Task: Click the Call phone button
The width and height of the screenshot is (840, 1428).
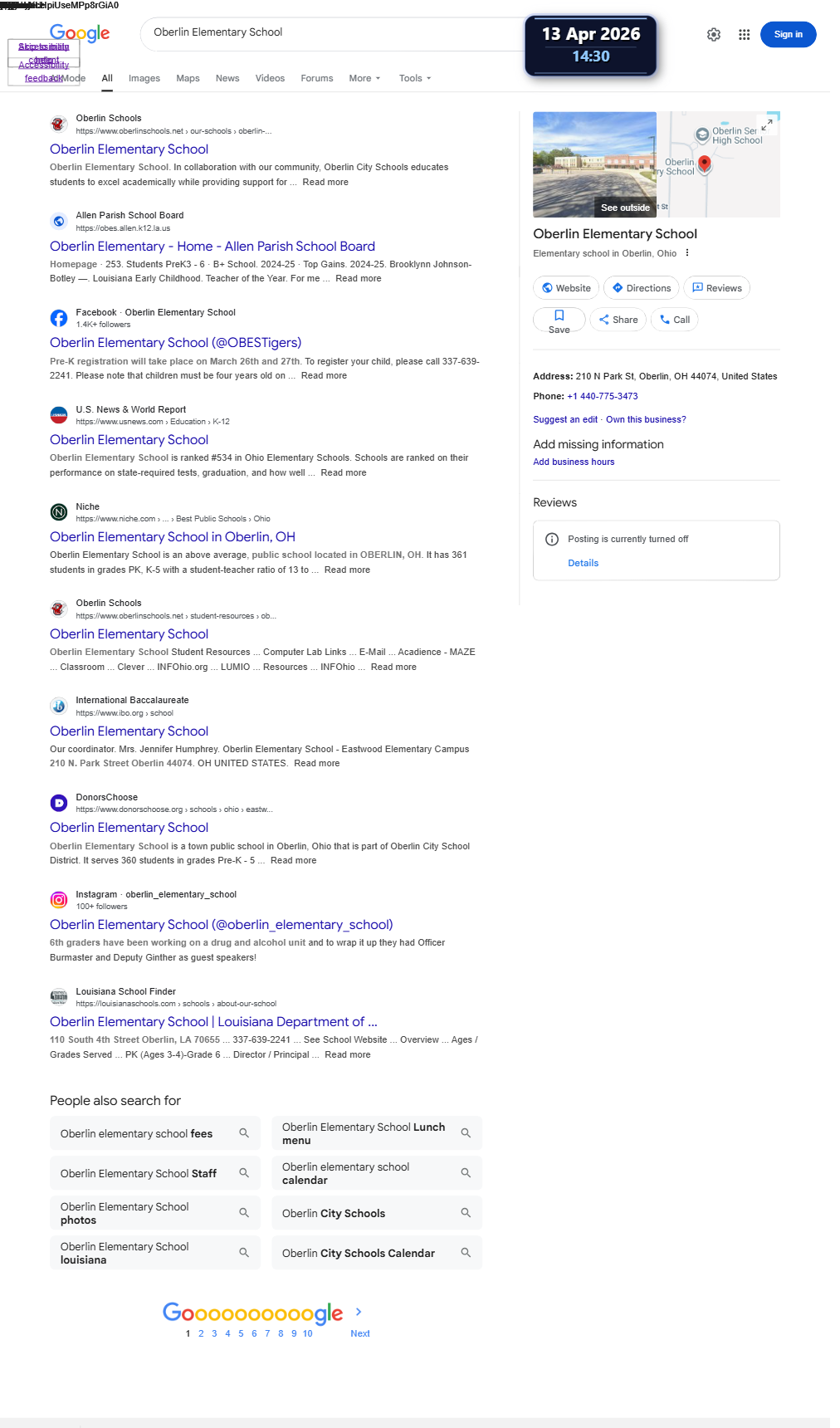Action: tap(675, 320)
